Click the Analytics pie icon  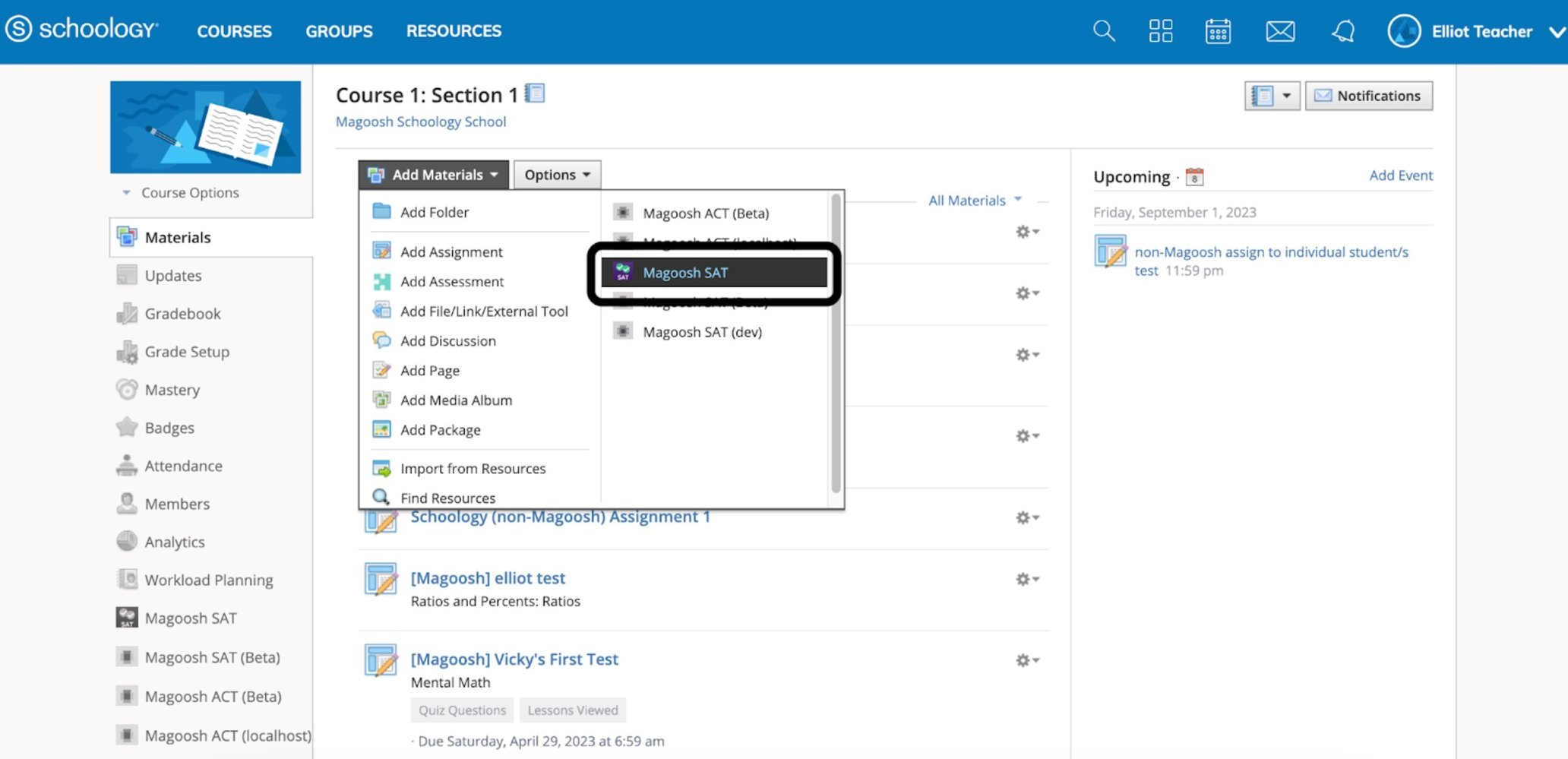coord(127,541)
